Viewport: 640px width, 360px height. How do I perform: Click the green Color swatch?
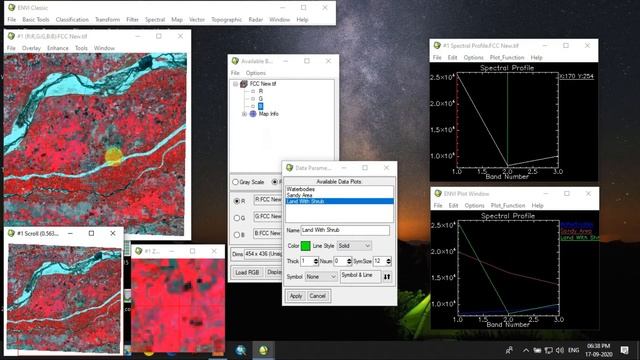[305, 246]
